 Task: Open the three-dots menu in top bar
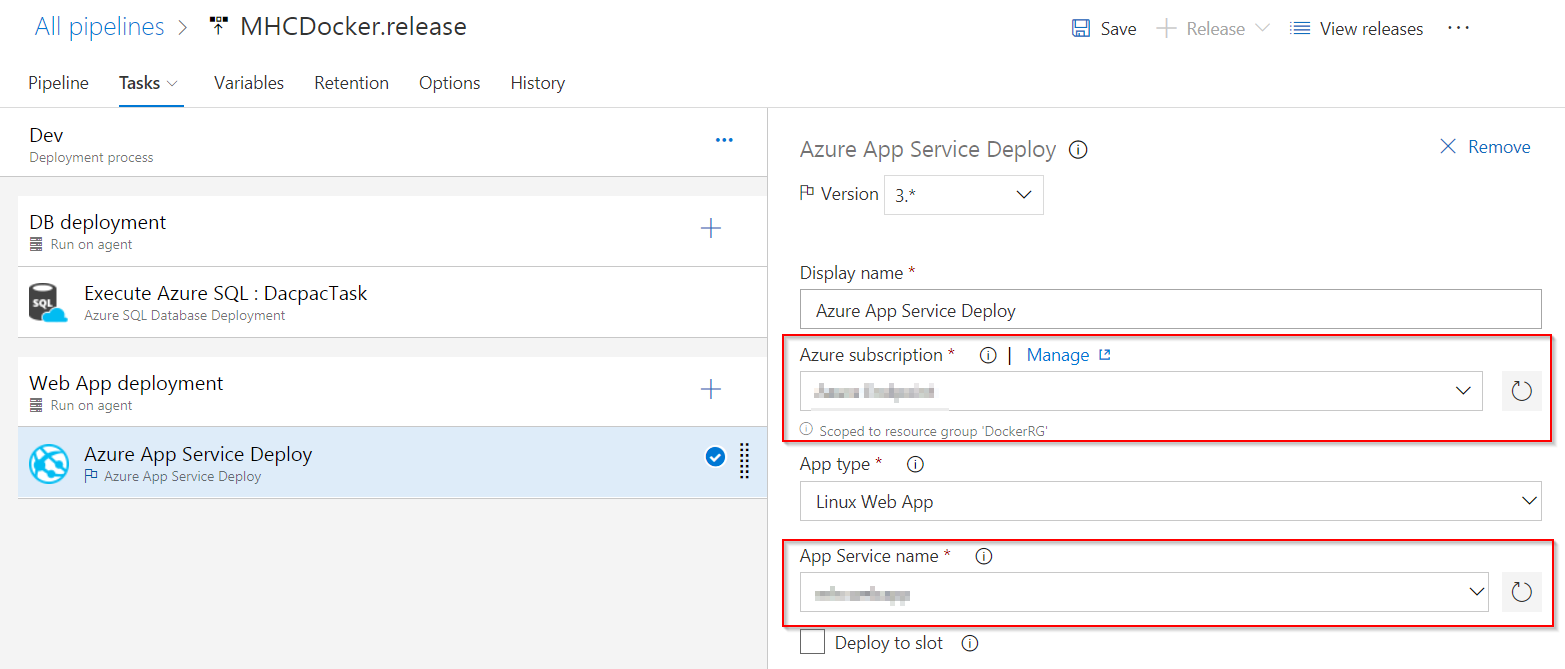(x=1459, y=28)
